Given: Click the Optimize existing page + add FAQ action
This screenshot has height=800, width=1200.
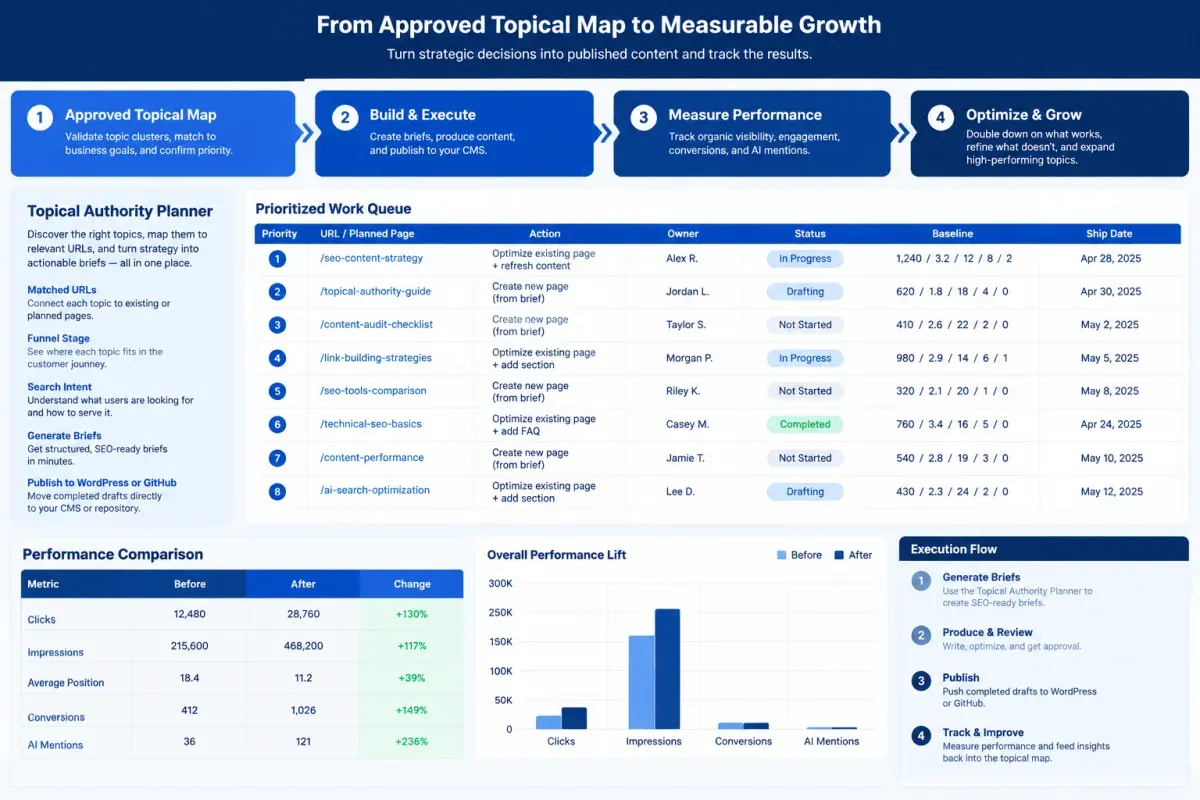Looking at the screenshot, I should (543, 425).
